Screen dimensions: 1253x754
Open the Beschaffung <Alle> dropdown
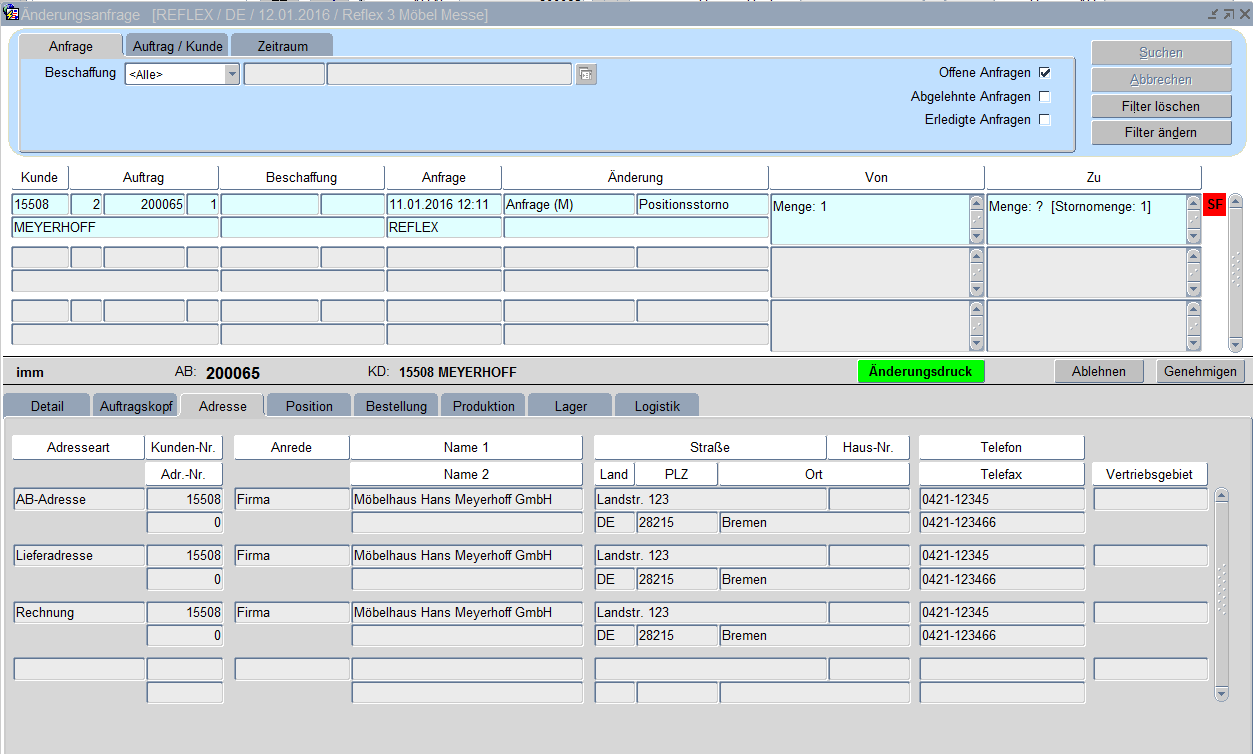tap(232, 74)
